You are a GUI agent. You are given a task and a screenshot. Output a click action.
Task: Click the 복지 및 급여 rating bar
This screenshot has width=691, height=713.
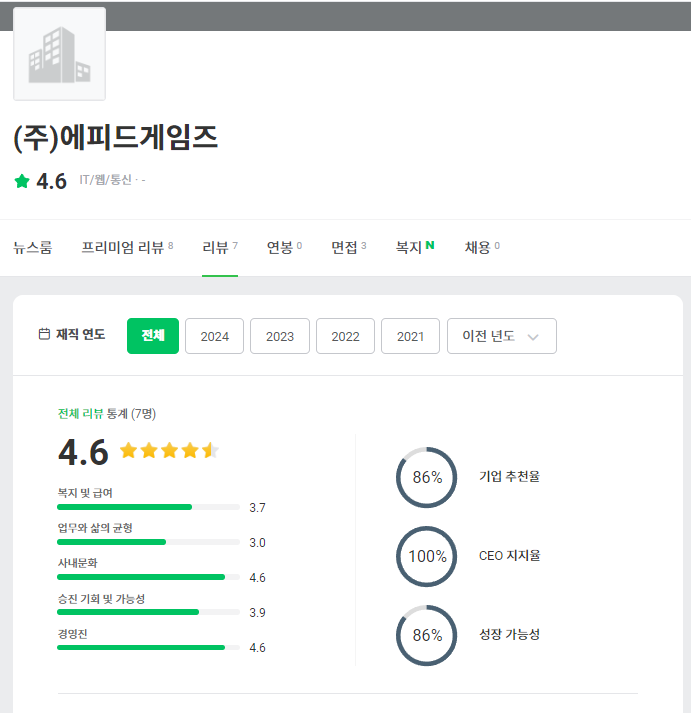click(x=148, y=507)
